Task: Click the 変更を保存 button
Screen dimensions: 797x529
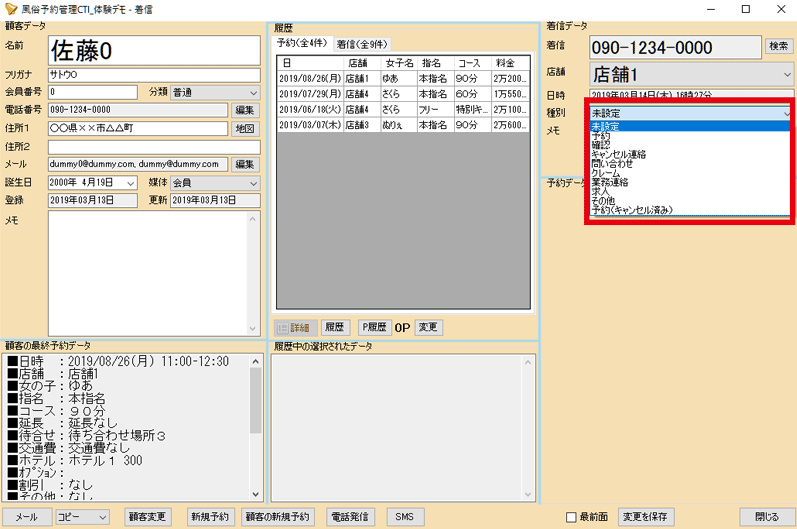Action: 646,517
